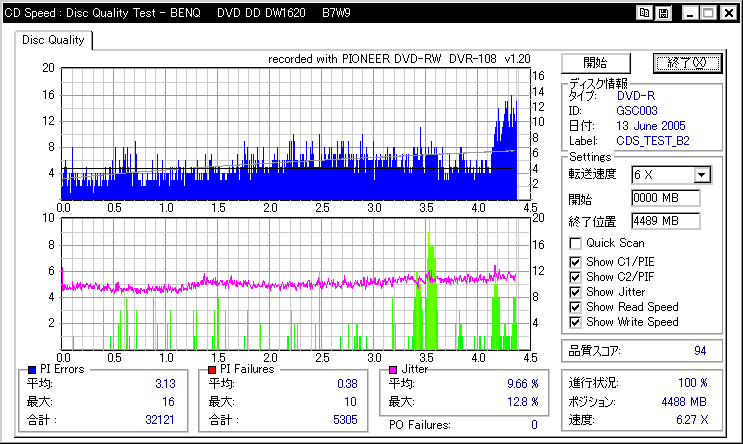Viewport: 743px width, 444px height.
Task: Click the date 13 June 2005
Action: (x=651, y=126)
